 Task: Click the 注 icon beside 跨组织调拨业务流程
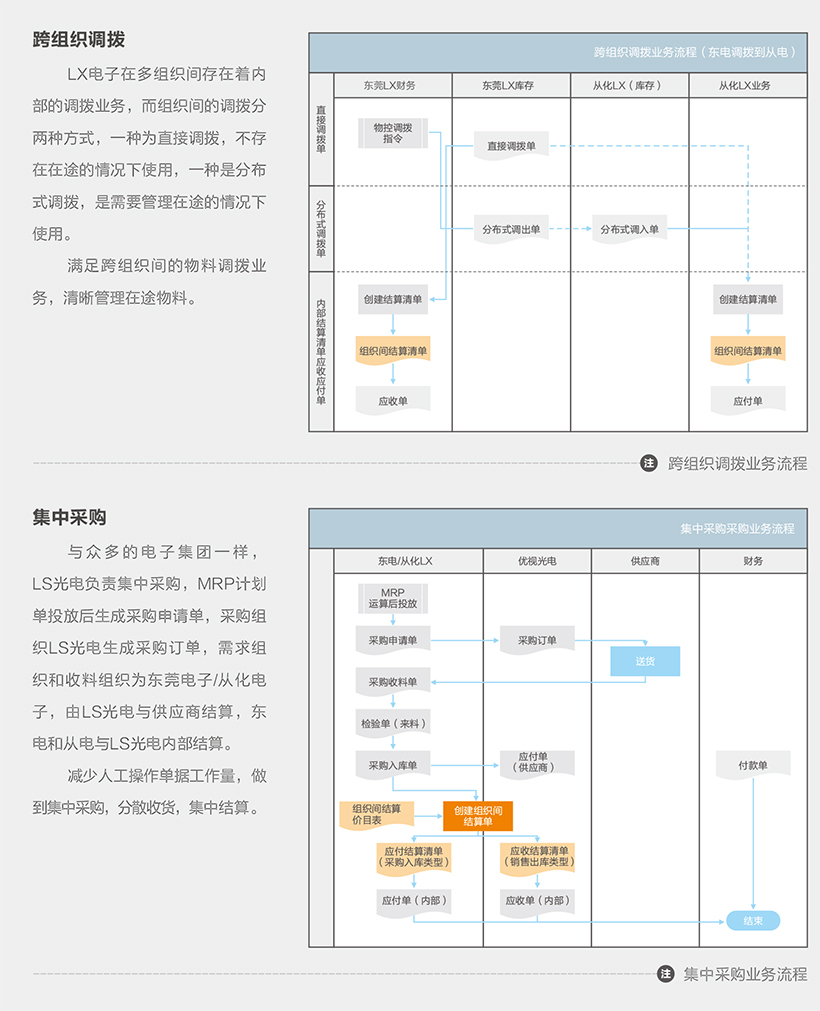pos(649,463)
